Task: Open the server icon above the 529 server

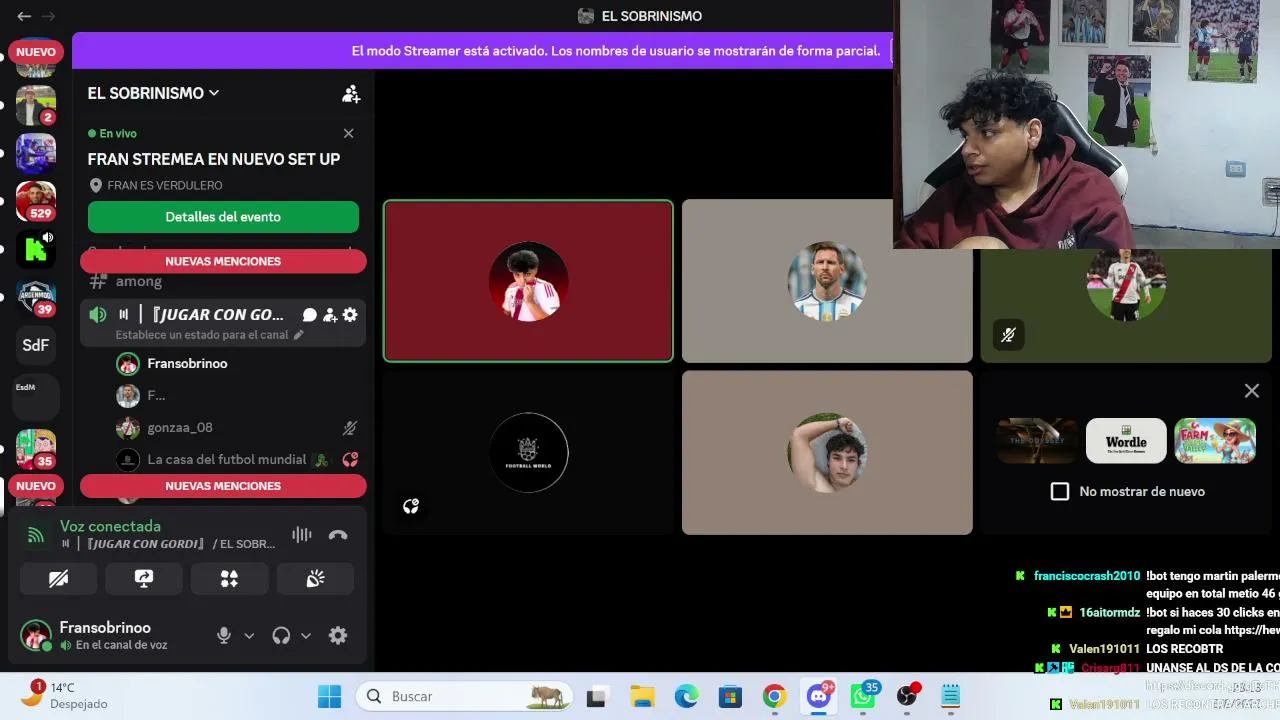Action: (36, 153)
